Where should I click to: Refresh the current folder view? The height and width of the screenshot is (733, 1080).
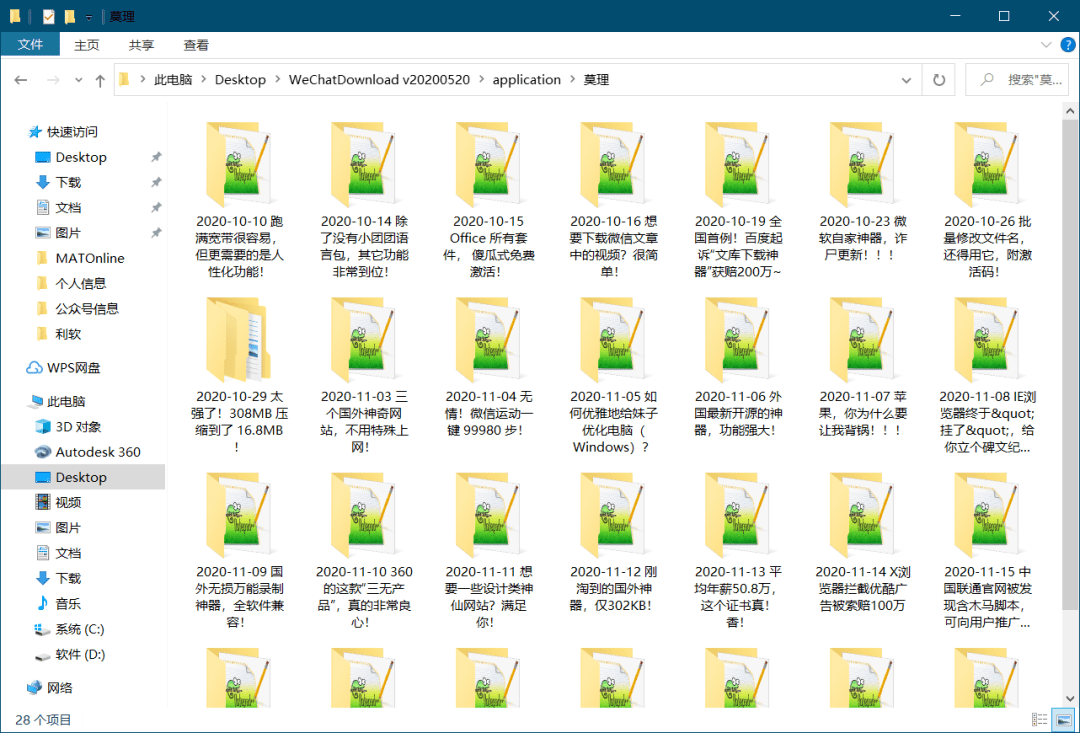coord(939,80)
